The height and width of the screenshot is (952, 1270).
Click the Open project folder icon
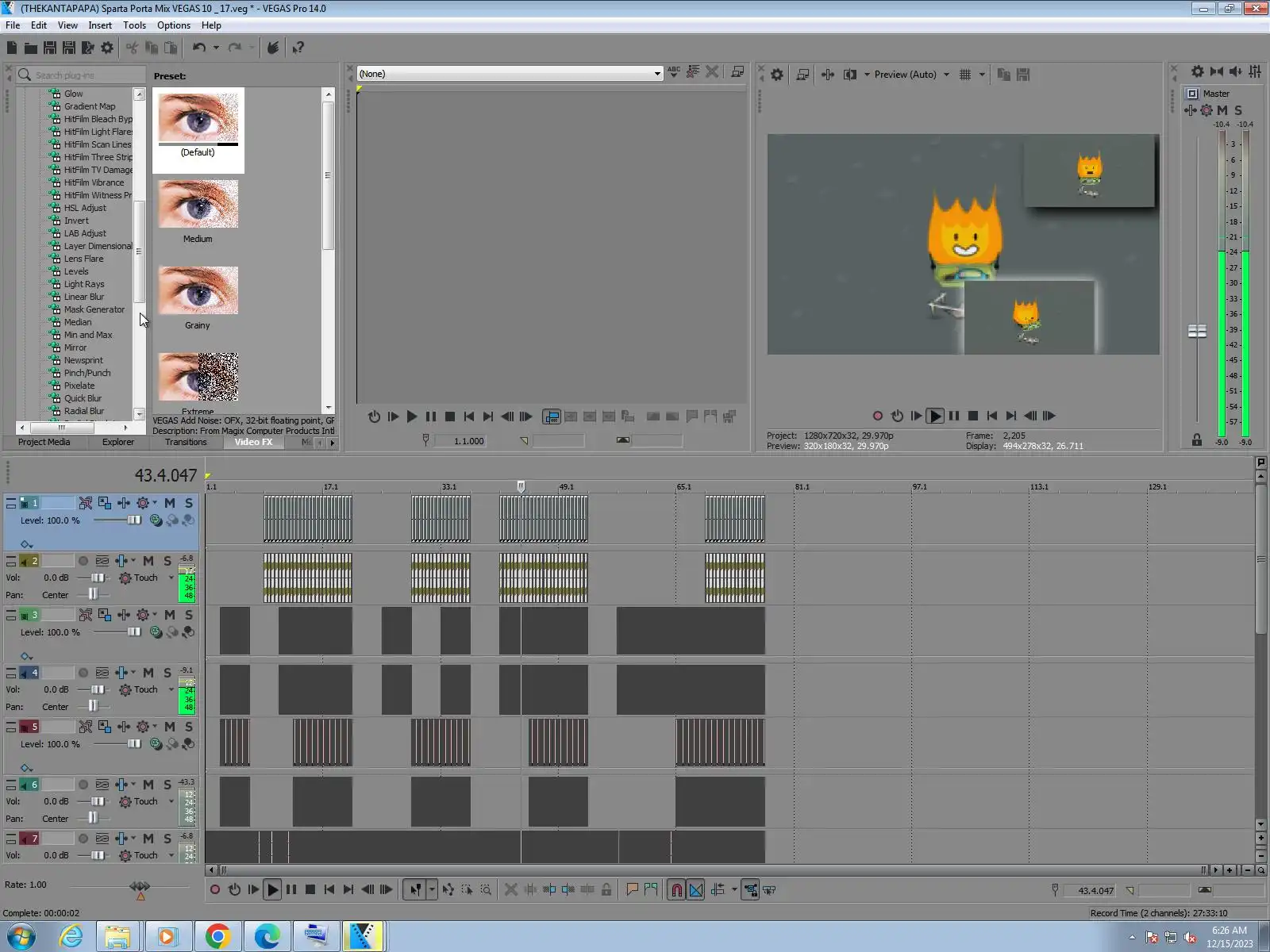click(x=31, y=48)
